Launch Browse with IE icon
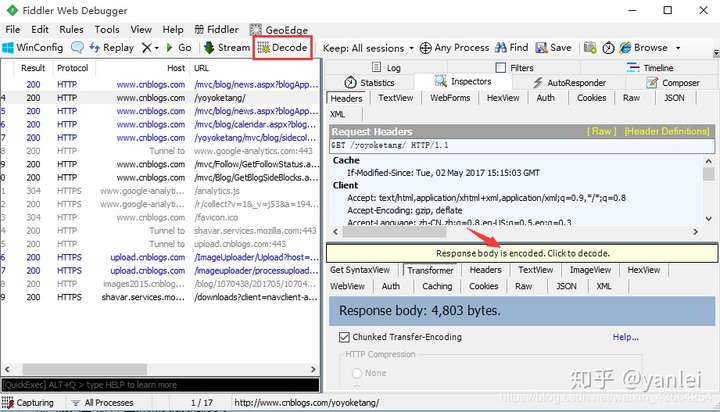The height and width of the screenshot is (412, 720). [x=625, y=48]
